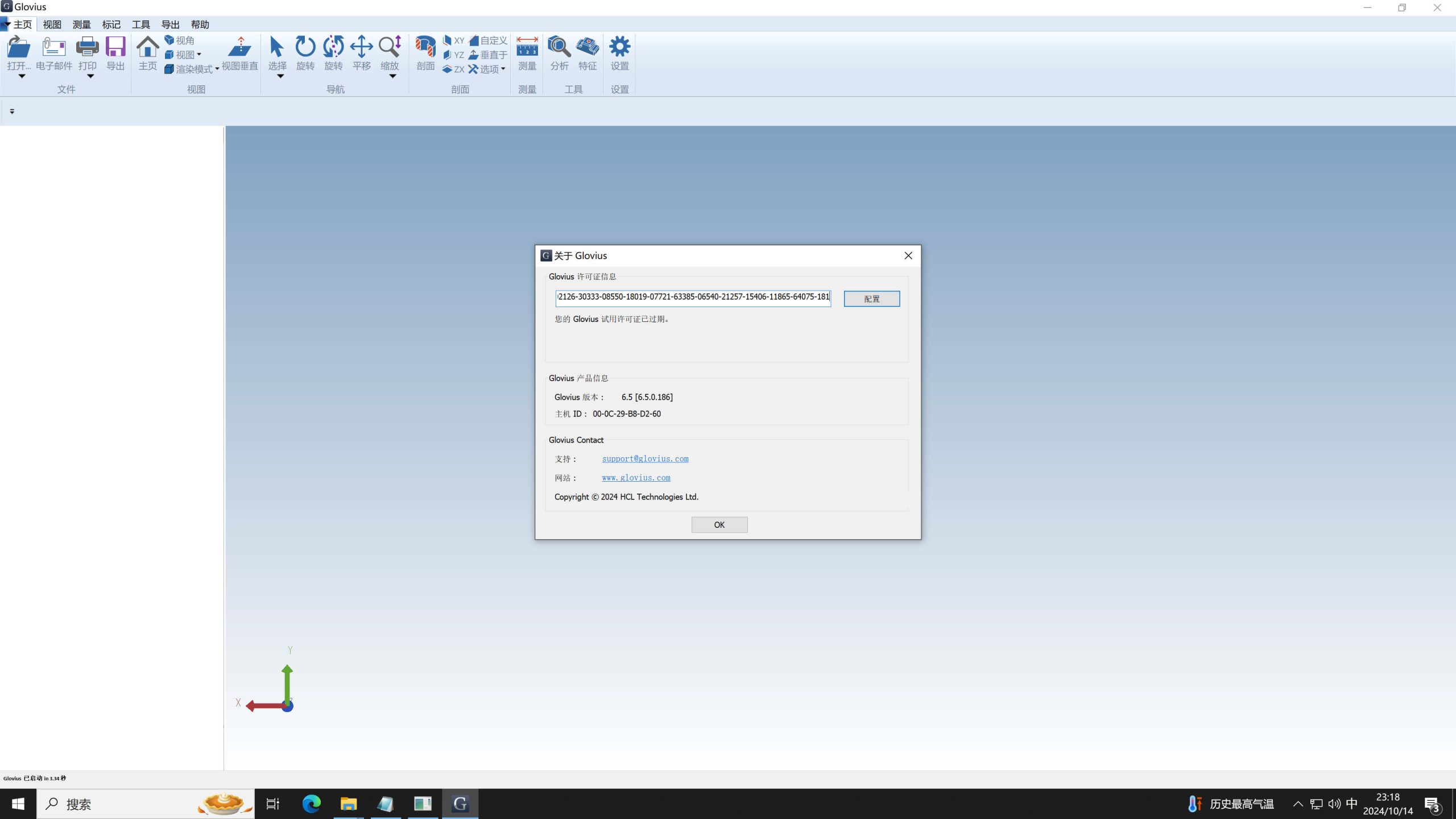Click the version 6.5 [6.5.0.186] text
Image resolution: width=1456 pixels, height=819 pixels.
(647, 397)
